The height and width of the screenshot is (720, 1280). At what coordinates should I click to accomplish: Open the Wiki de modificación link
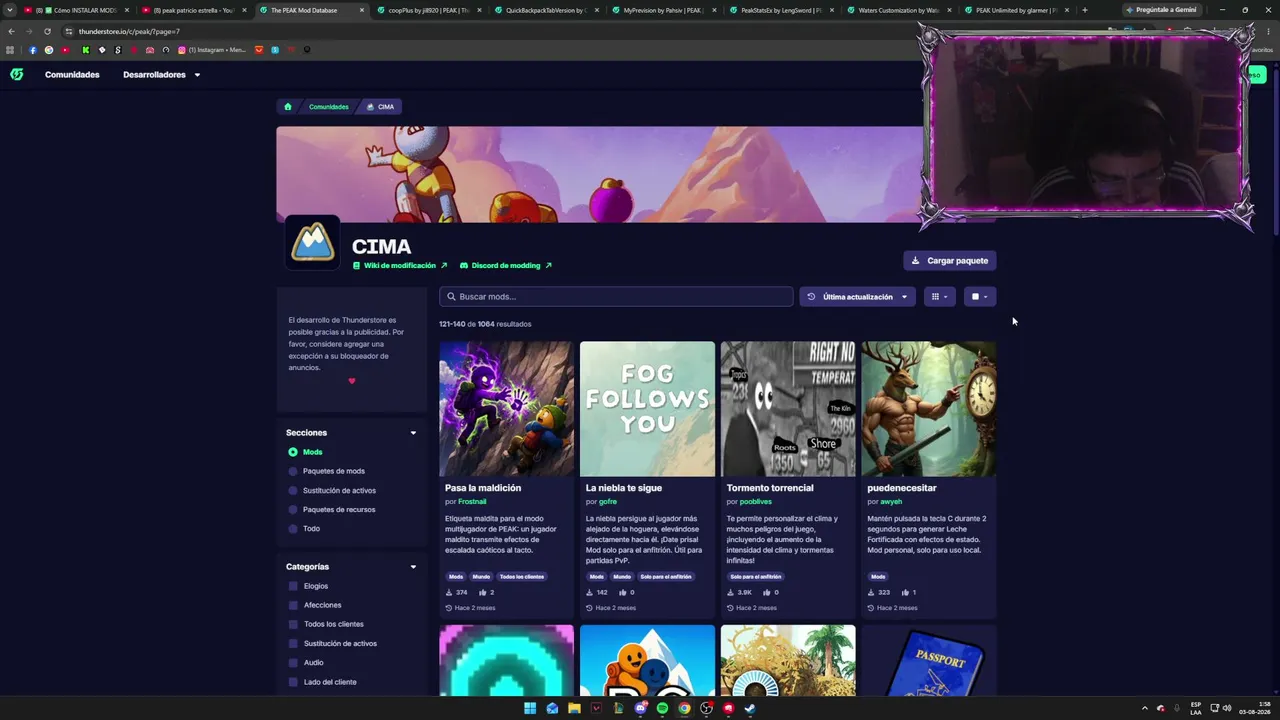click(400, 266)
